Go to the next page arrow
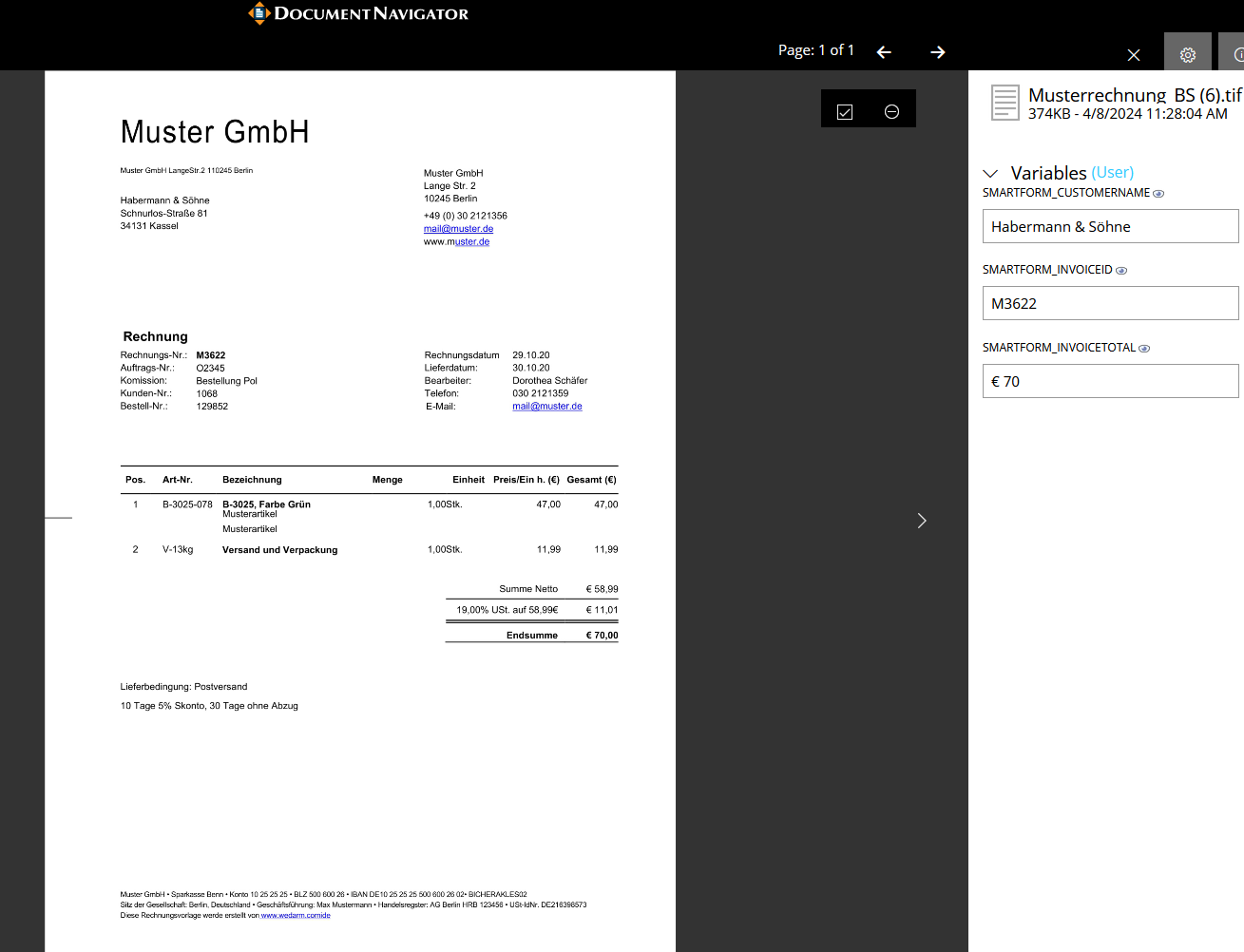This screenshot has height=952, width=1244. point(937,52)
